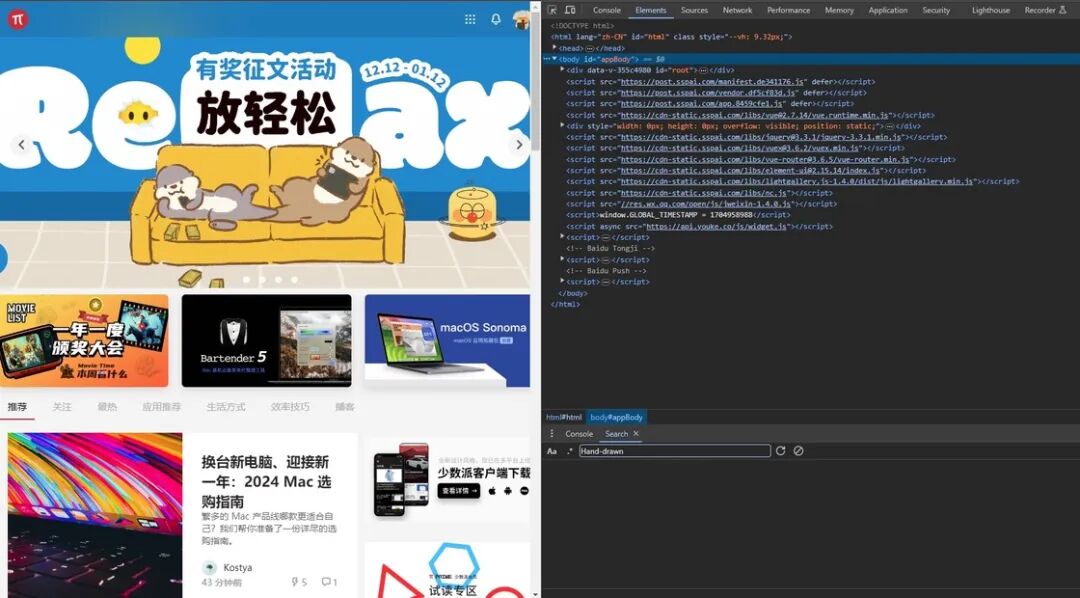The height and width of the screenshot is (598, 1080).
Task: Open the apps grid menu icon
Action: [470, 19]
